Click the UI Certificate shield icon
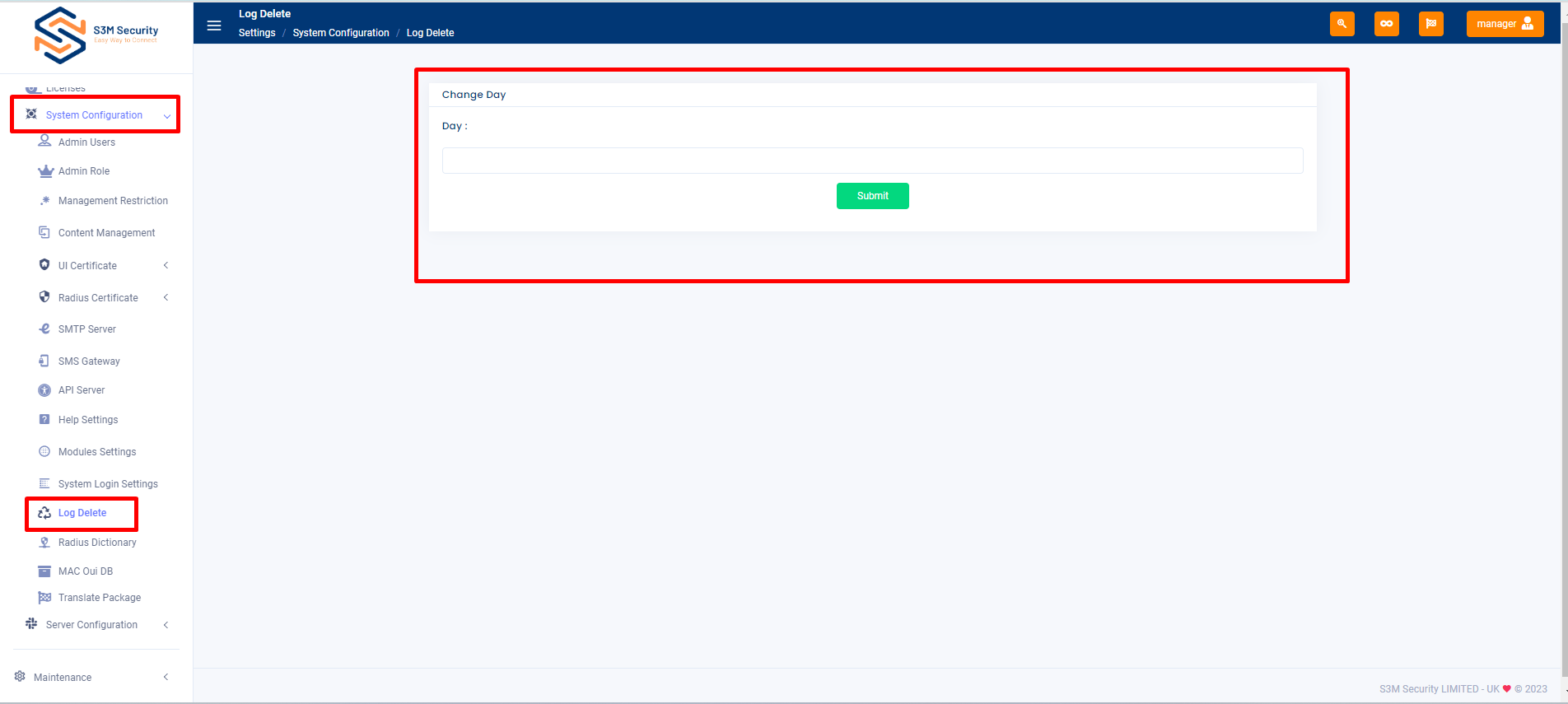 [x=44, y=265]
